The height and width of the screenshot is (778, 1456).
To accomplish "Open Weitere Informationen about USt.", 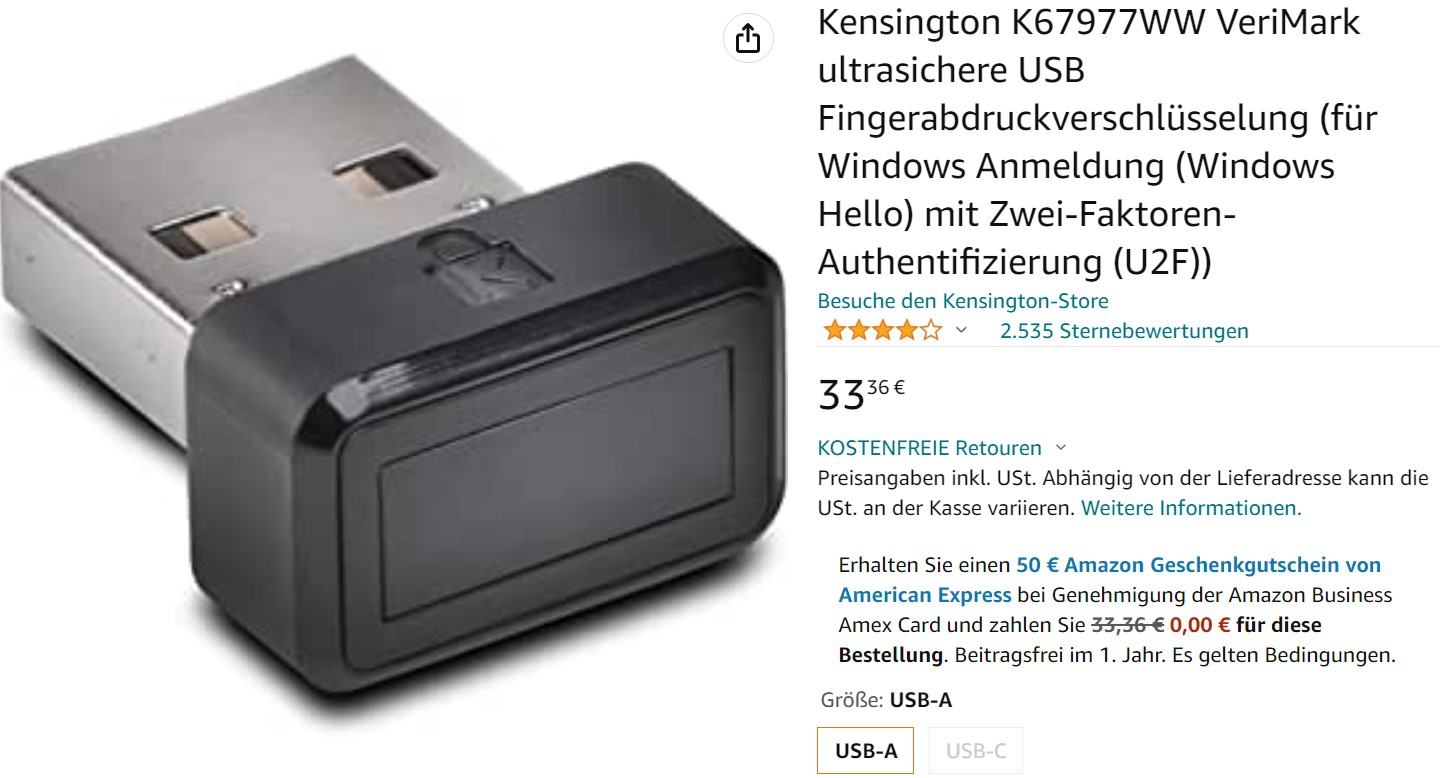I will 1191,508.
